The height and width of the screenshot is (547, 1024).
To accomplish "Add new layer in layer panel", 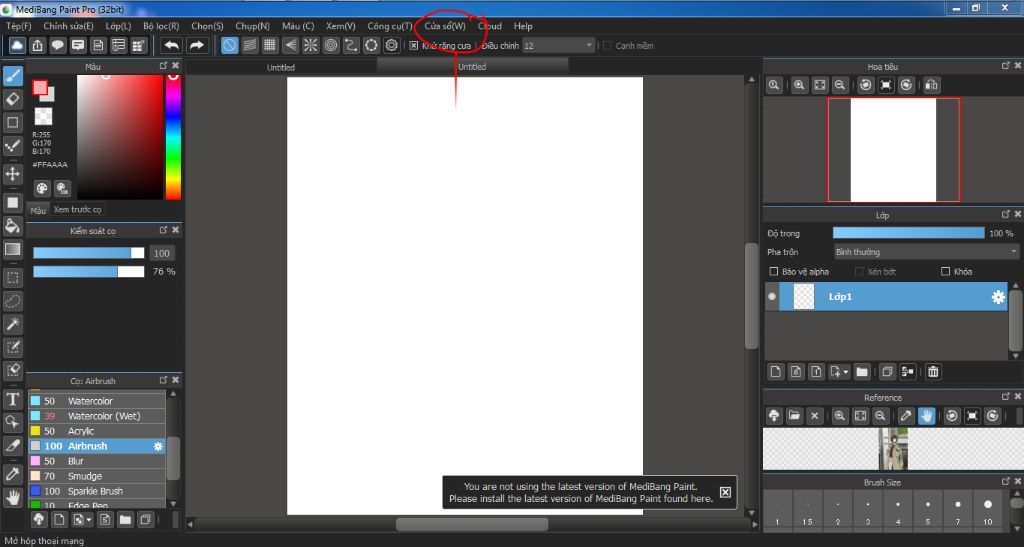I will (775, 371).
